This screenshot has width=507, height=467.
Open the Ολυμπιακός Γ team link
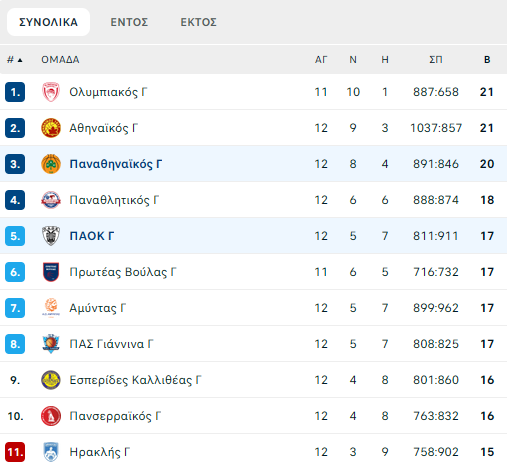[x=108, y=92]
